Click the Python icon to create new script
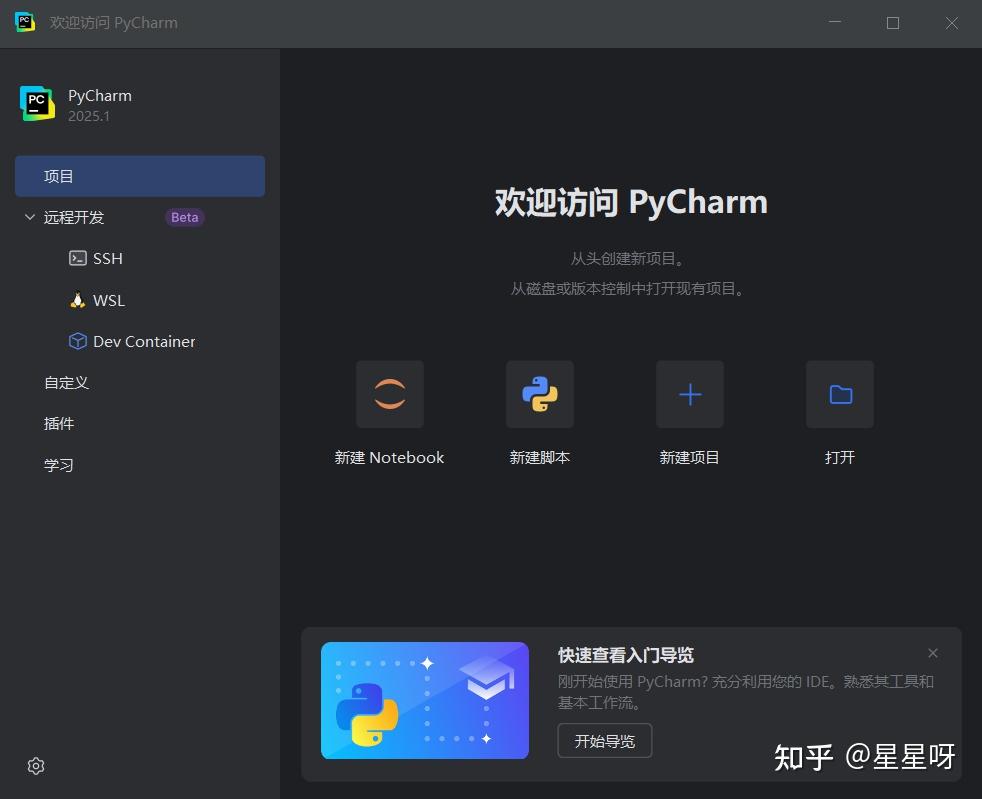 tap(539, 393)
